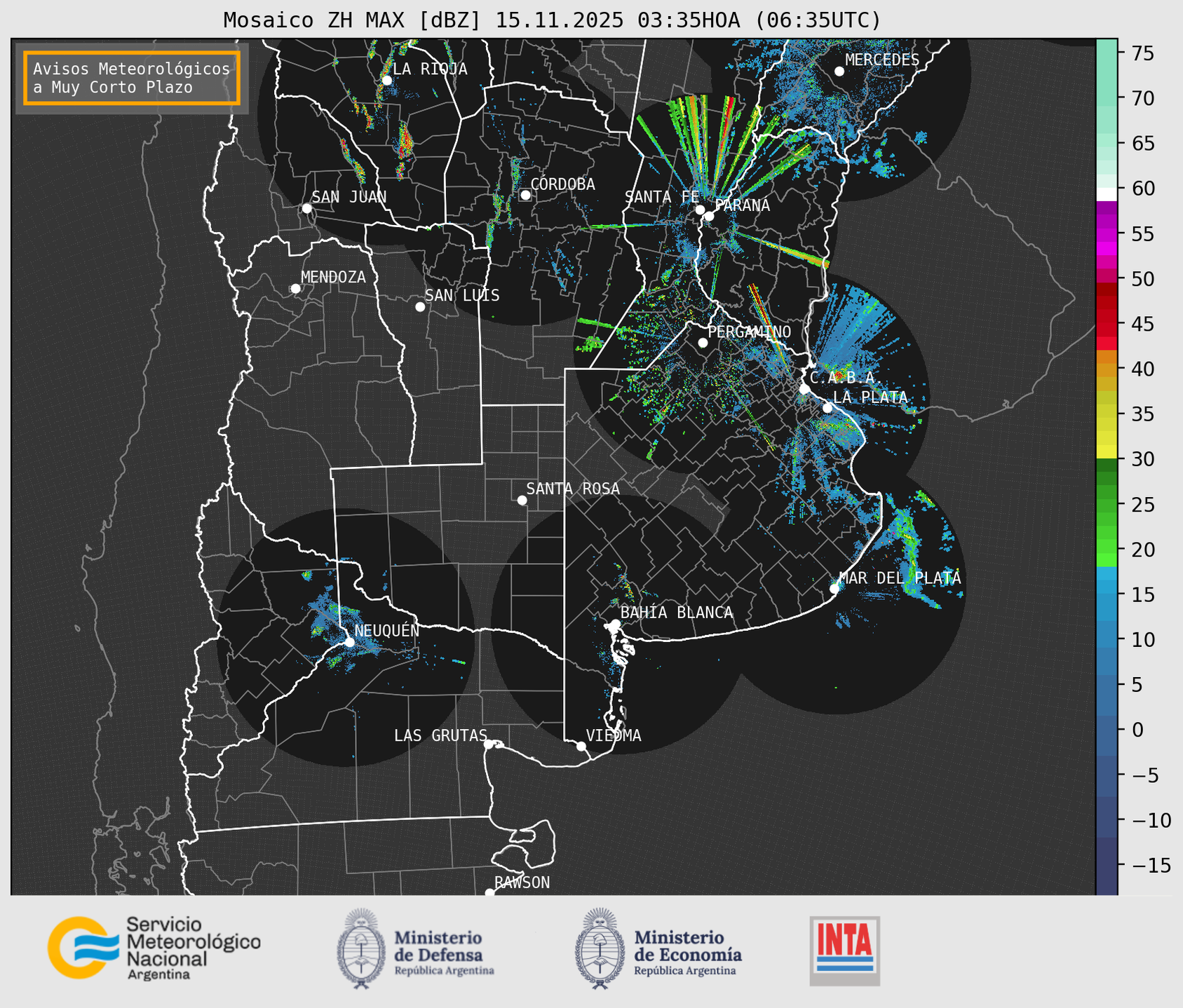Click the VIEDMA city marker dot
Screen dimensions: 1183x1008
(581, 747)
